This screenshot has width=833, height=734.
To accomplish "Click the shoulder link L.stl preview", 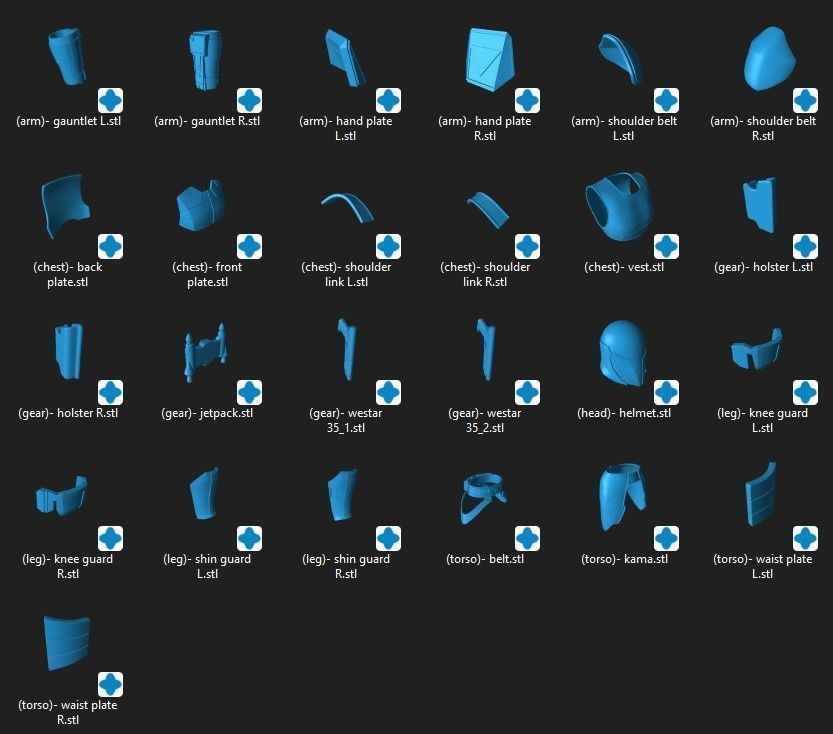I will pos(347,207).
